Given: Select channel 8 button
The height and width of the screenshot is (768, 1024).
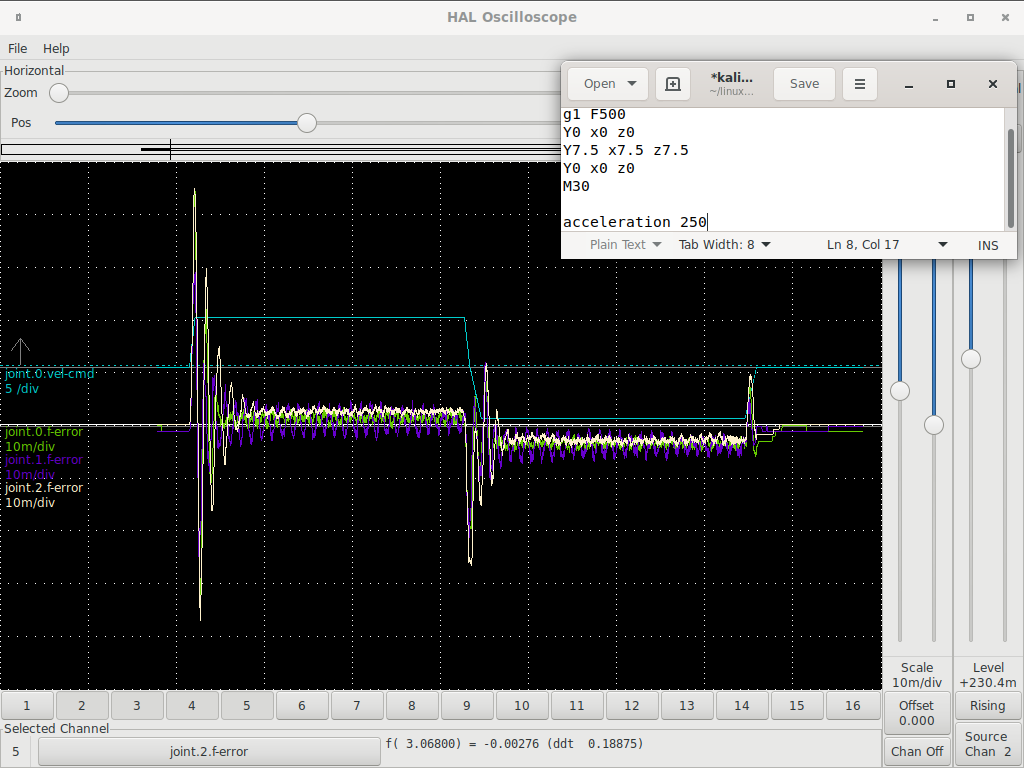Looking at the screenshot, I should click(411, 705).
